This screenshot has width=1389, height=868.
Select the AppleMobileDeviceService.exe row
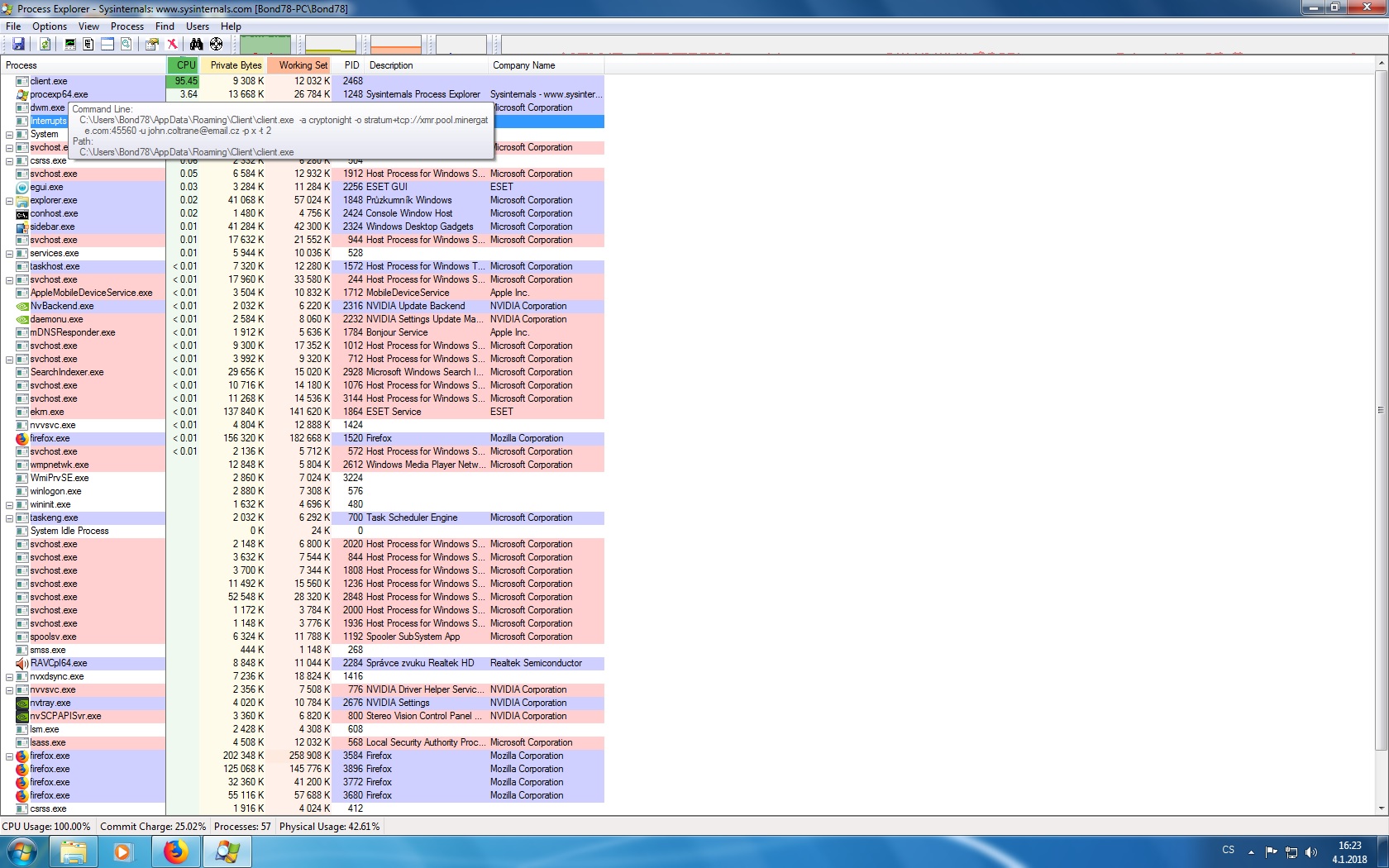(303, 293)
